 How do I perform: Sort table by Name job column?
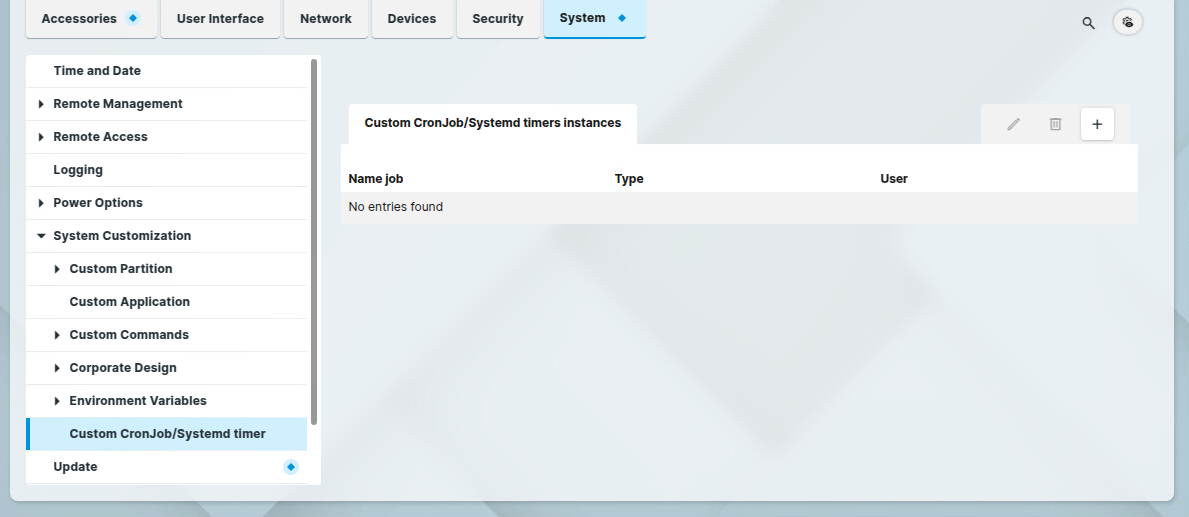pos(376,179)
